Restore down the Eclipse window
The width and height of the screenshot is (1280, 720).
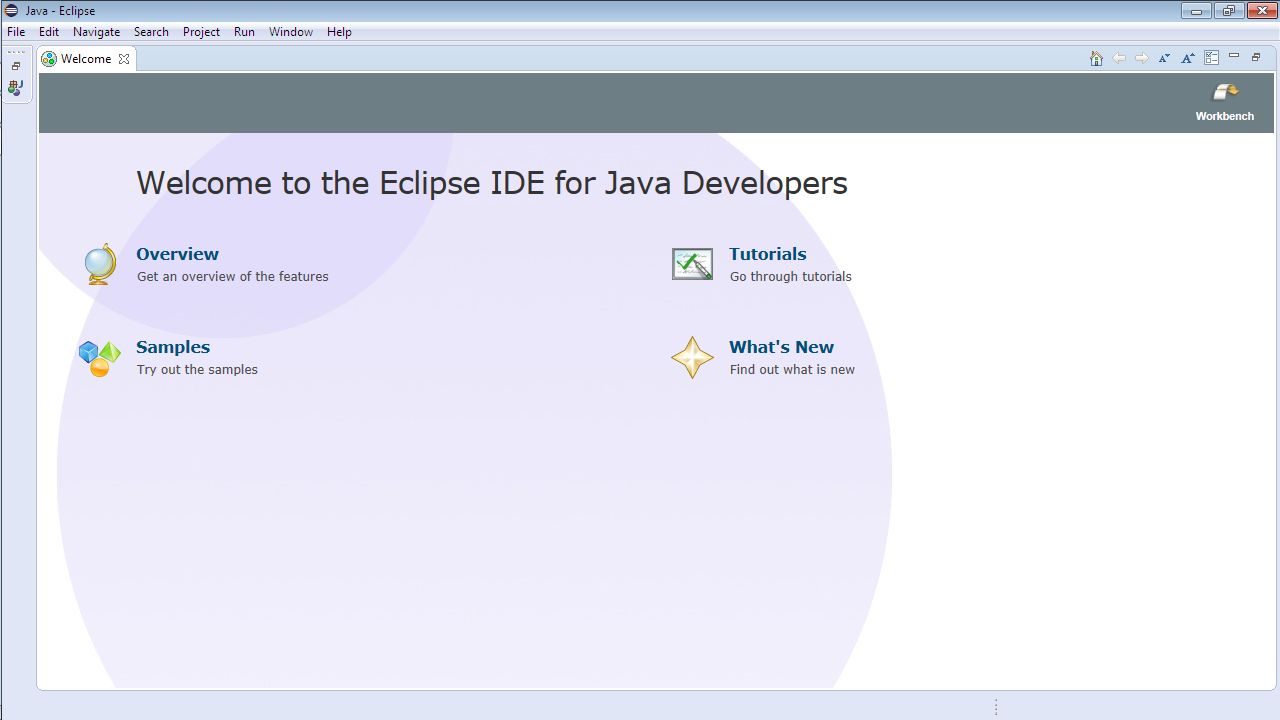click(1228, 11)
